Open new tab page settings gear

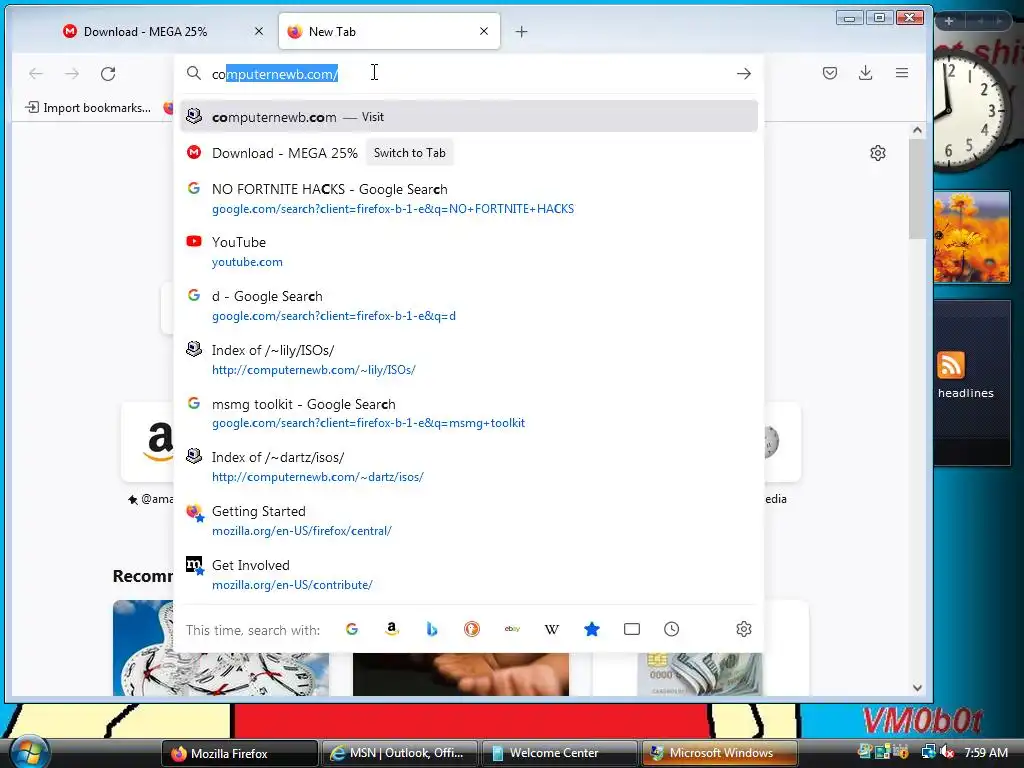878,153
